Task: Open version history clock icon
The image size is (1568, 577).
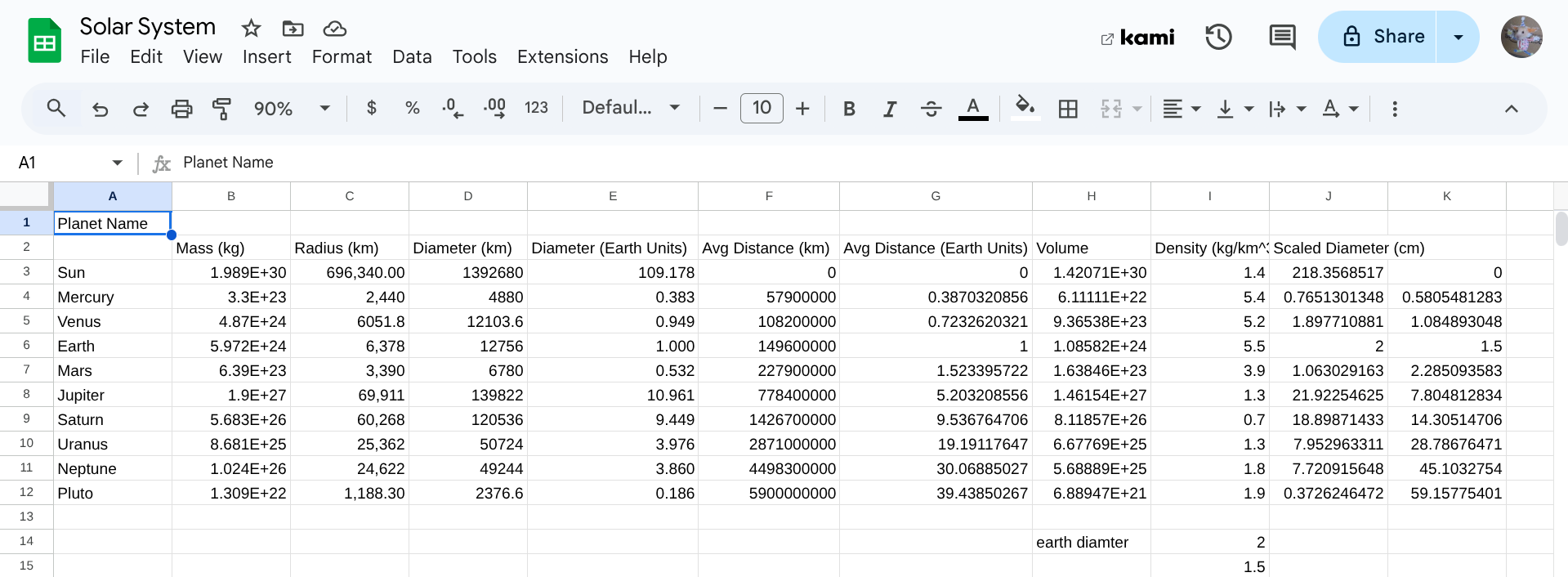Action: click(x=1218, y=37)
